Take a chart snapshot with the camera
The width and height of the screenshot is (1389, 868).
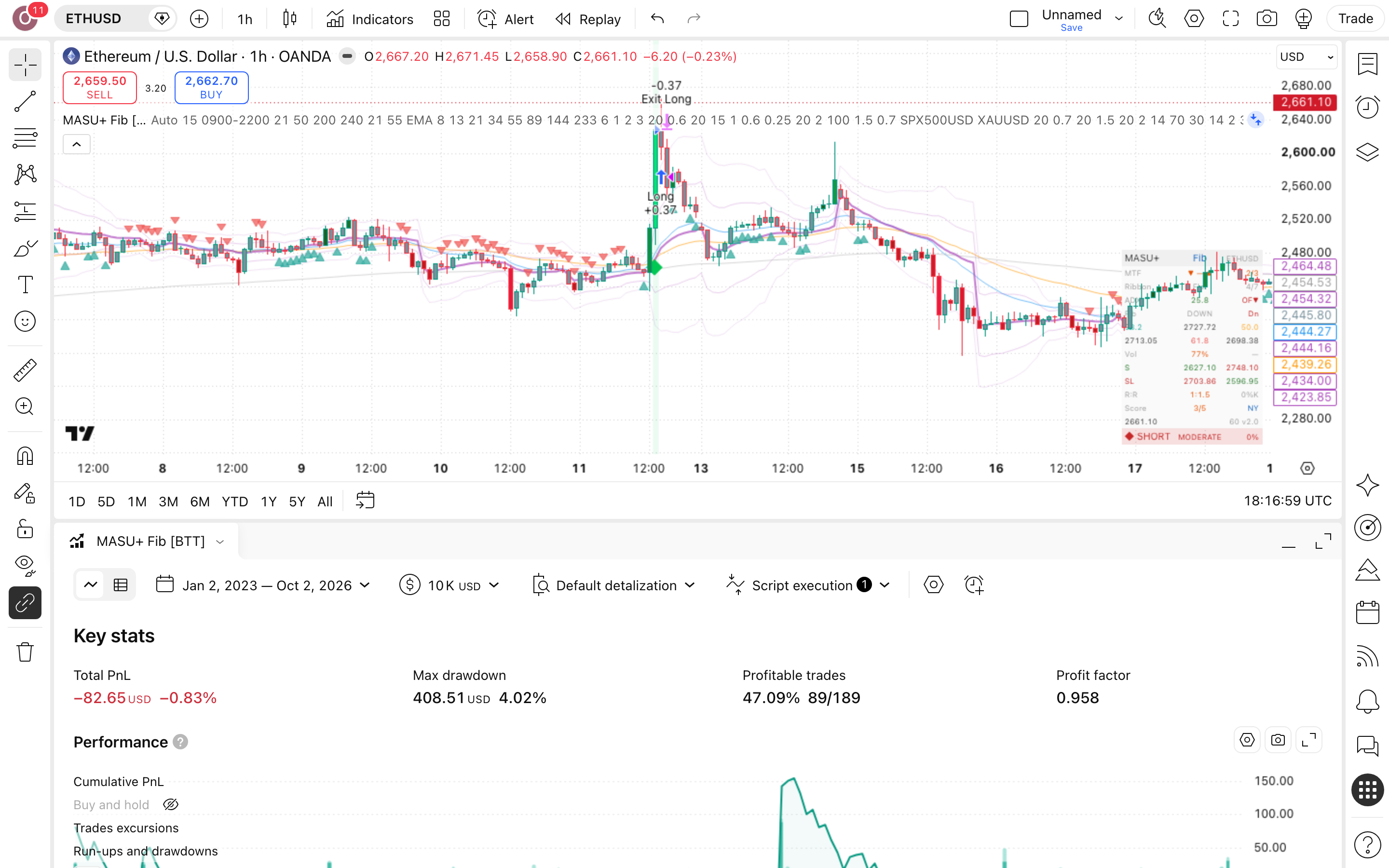click(1267, 19)
